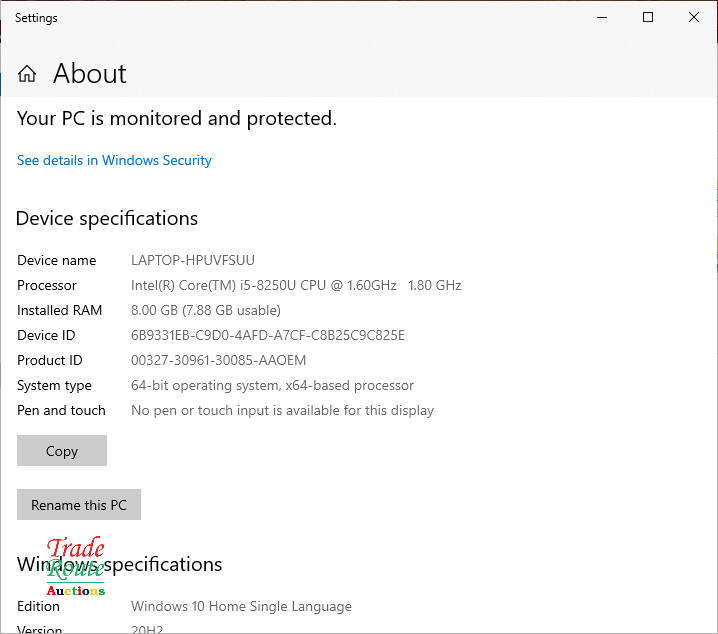Click the Settings title in title bar
The width and height of the screenshot is (718, 634).
[x=36, y=18]
